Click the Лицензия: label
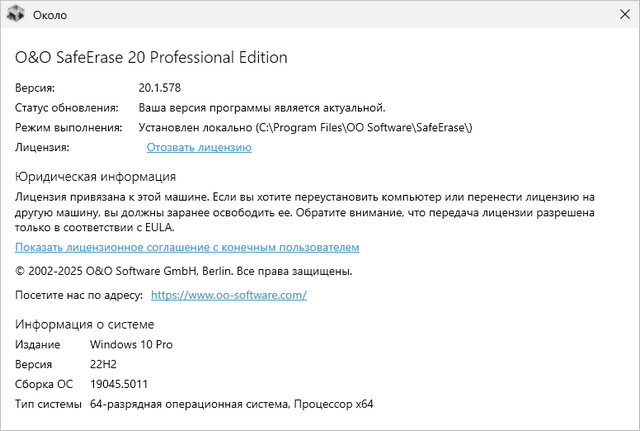Image resolution: width=640 pixels, height=431 pixels. click(x=42, y=147)
